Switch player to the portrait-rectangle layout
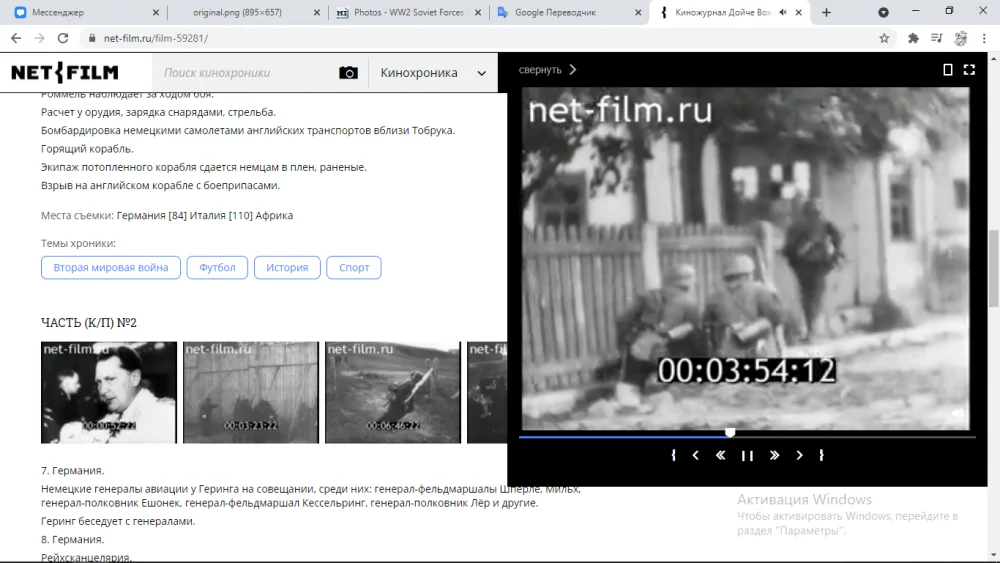Image resolution: width=1000 pixels, height=563 pixels. pos(948,69)
